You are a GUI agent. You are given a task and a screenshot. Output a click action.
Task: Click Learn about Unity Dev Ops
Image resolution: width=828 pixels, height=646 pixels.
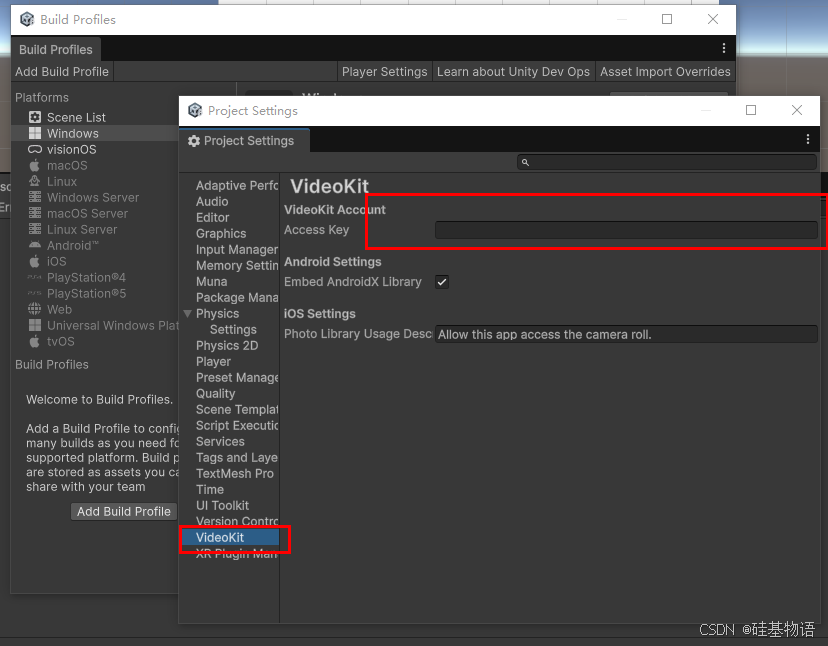pyautogui.click(x=513, y=72)
